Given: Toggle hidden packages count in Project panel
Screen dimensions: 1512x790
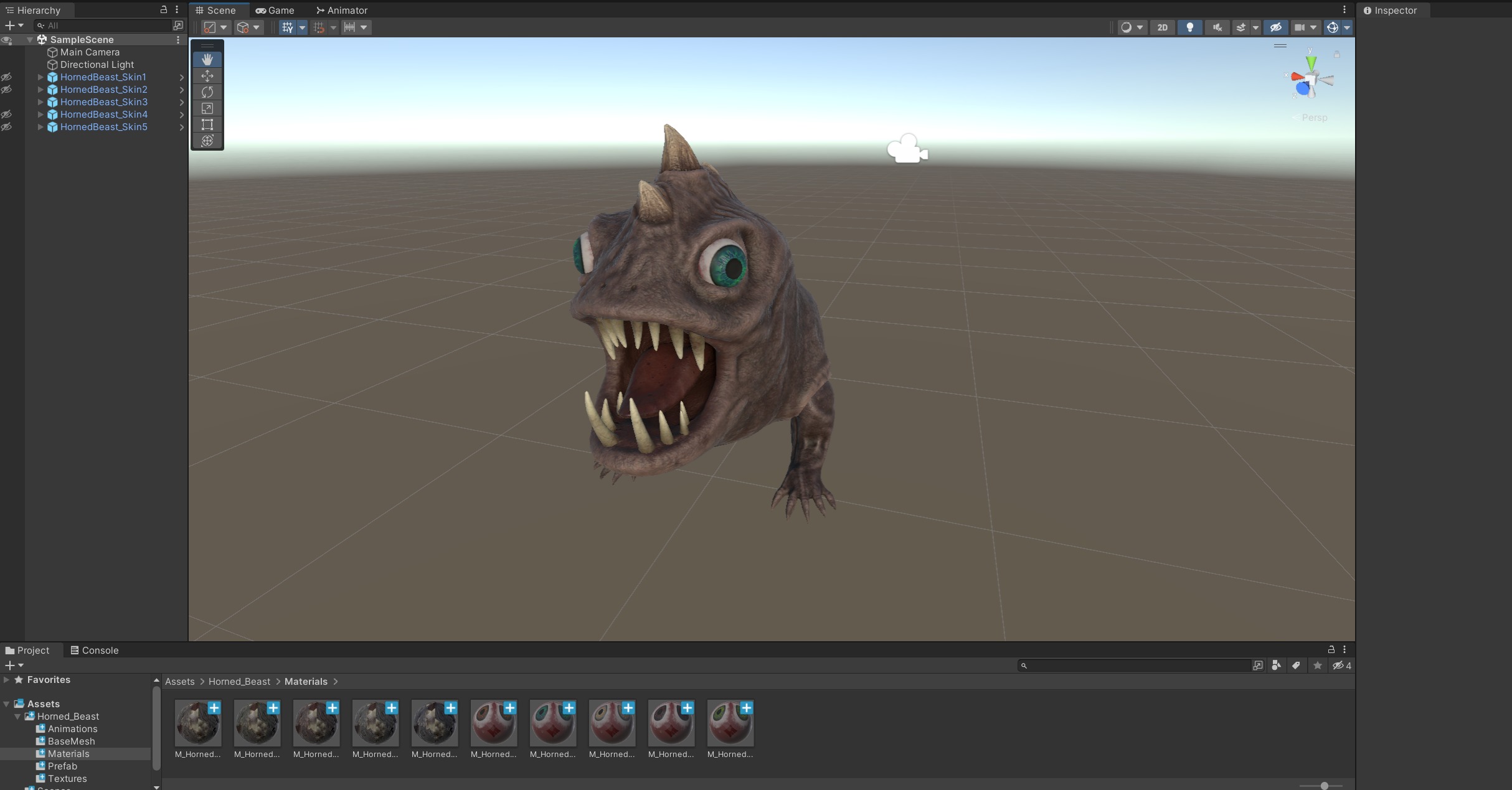Looking at the screenshot, I should [x=1341, y=665].
